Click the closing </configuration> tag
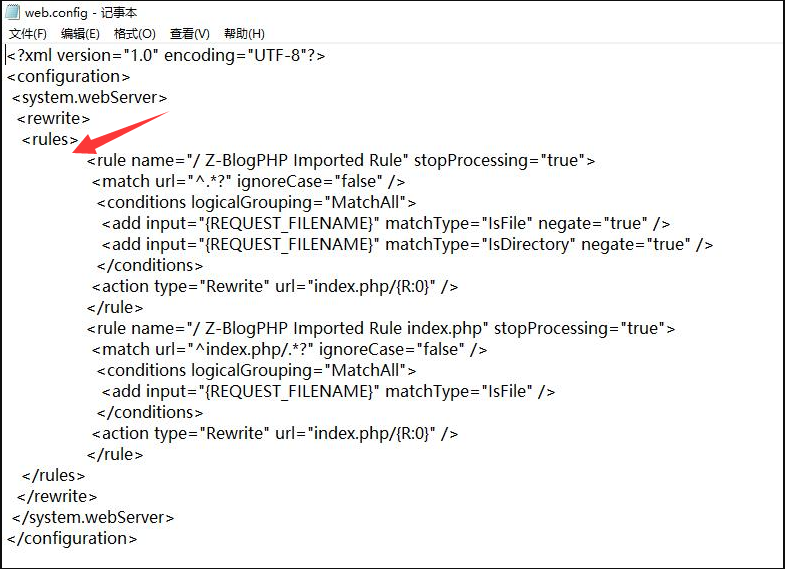 [71, 538]
